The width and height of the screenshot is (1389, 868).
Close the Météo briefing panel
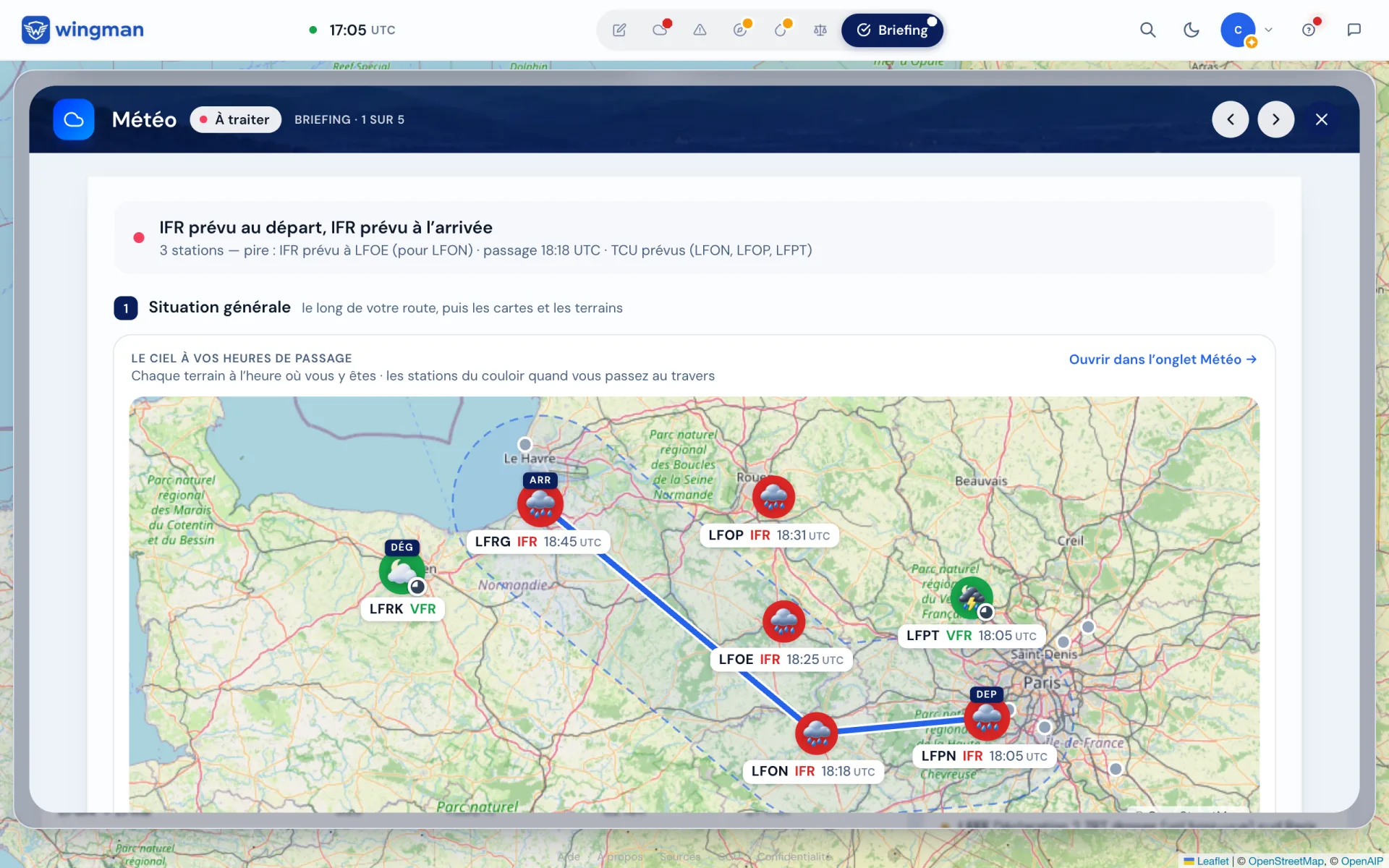[1321, 119]
